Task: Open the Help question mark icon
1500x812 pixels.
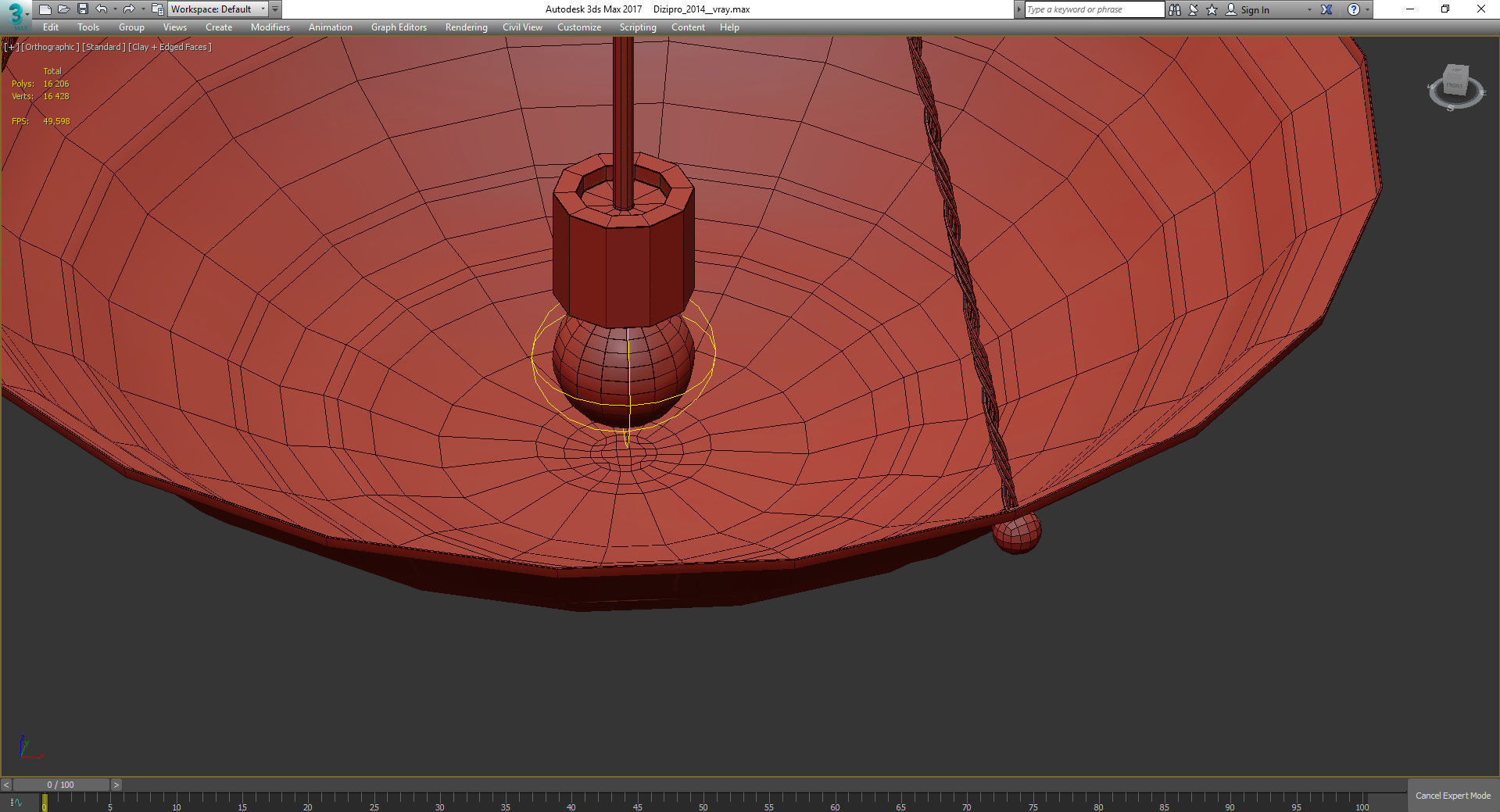Action: (x=1354, y=9)
